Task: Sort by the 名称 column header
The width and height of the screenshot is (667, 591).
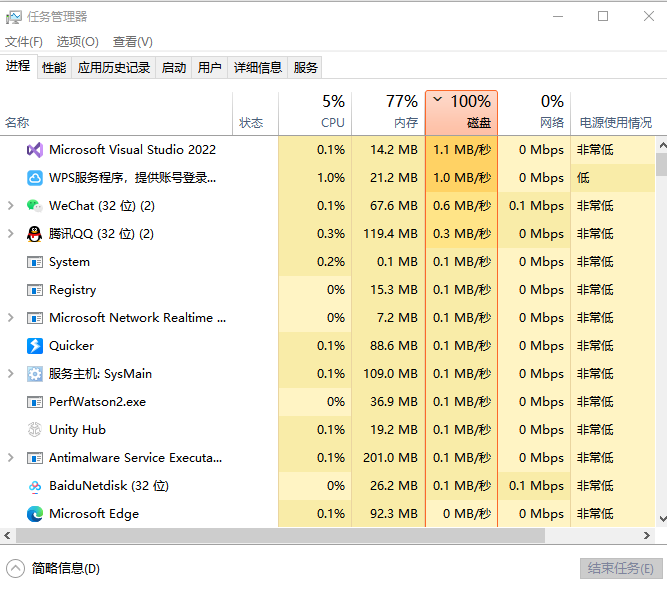Action: tap(116, 114)
